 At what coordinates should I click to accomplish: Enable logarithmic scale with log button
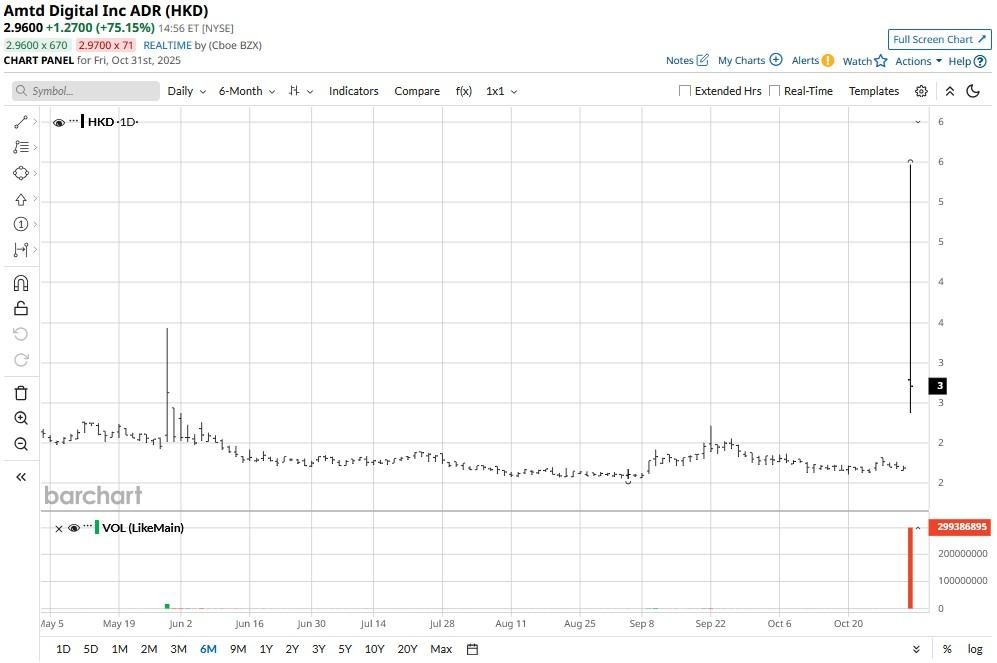974,648
